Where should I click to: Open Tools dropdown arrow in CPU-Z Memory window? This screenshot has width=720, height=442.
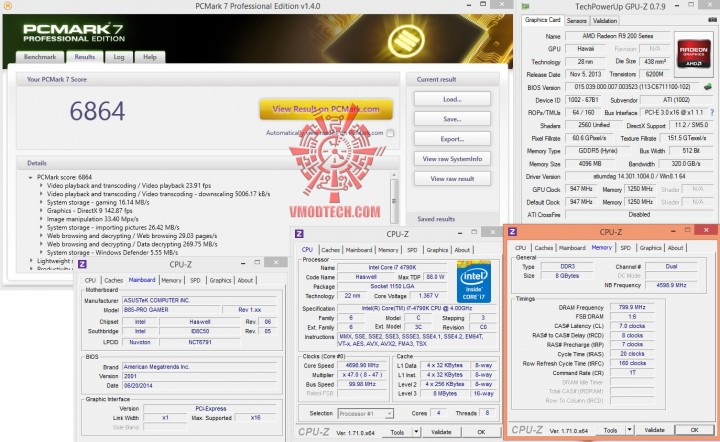[630, 430]
